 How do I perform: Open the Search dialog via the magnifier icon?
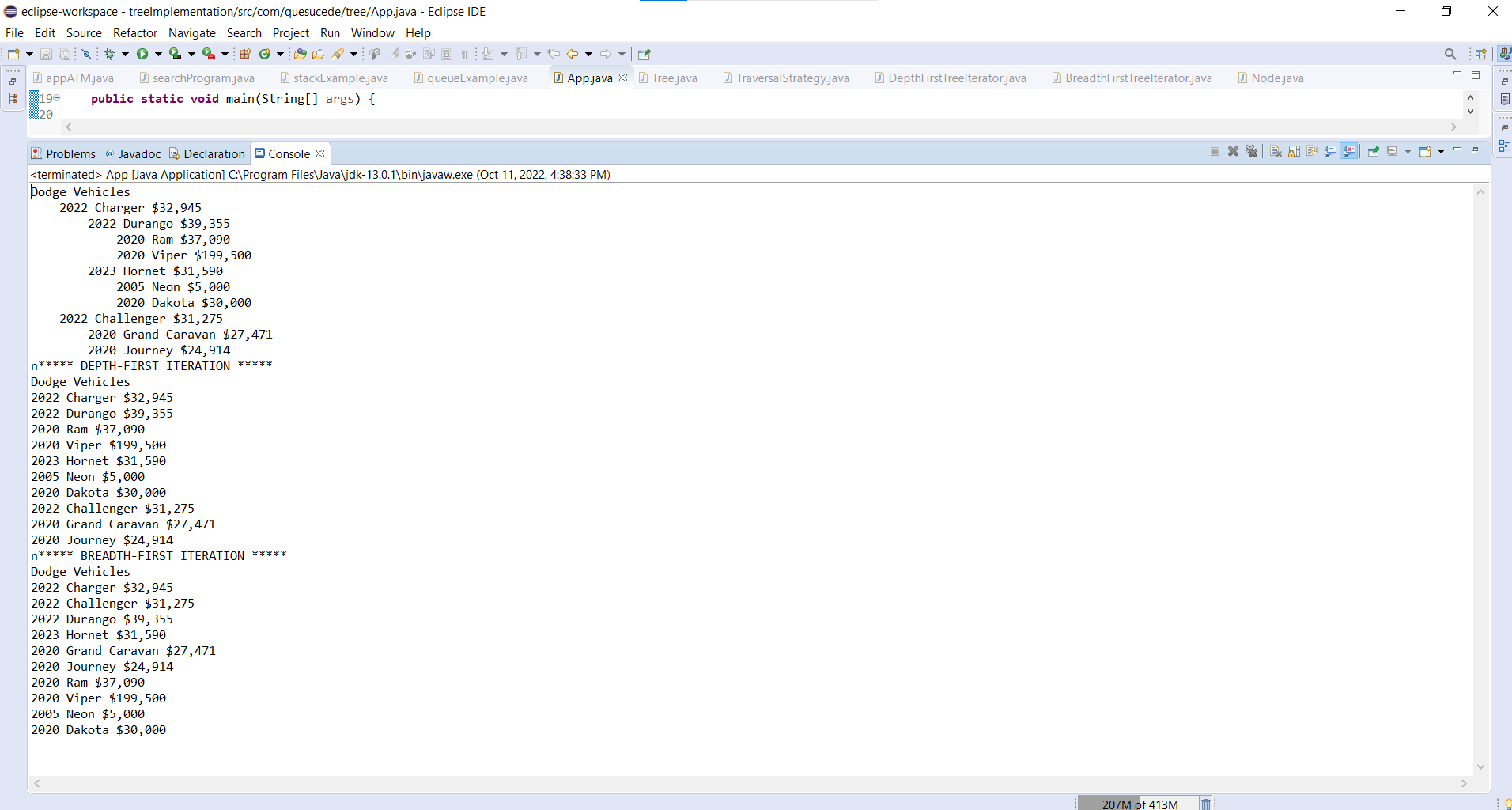(1450, 54)
